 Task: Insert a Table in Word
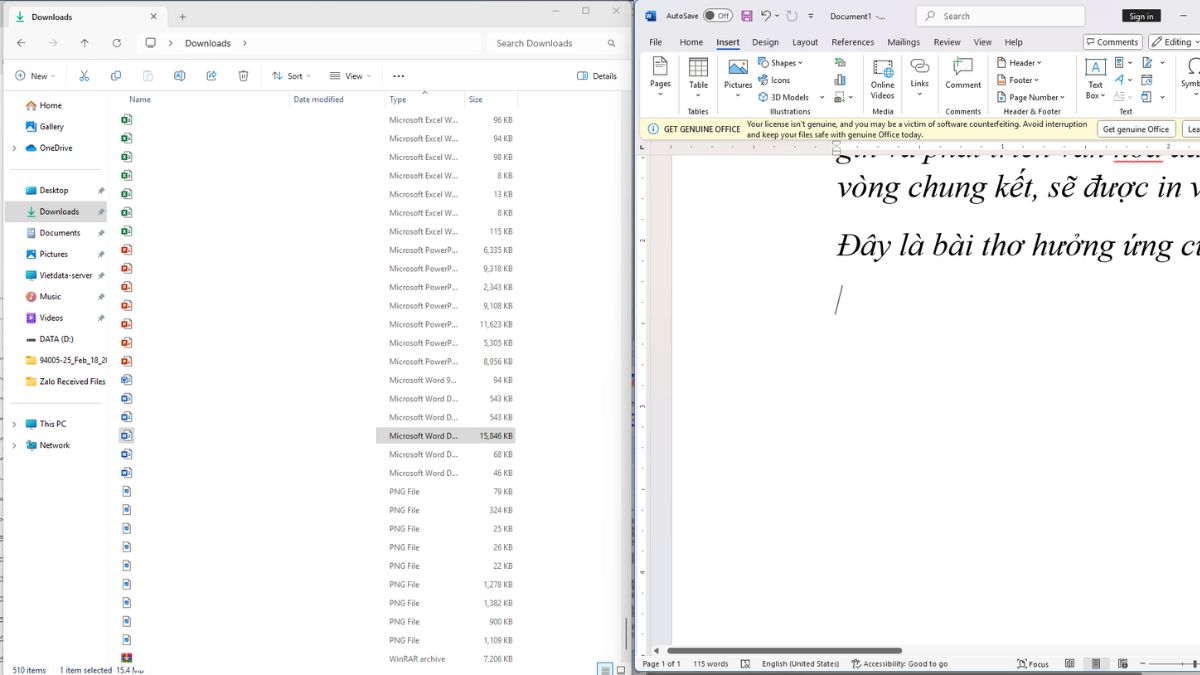698,78
